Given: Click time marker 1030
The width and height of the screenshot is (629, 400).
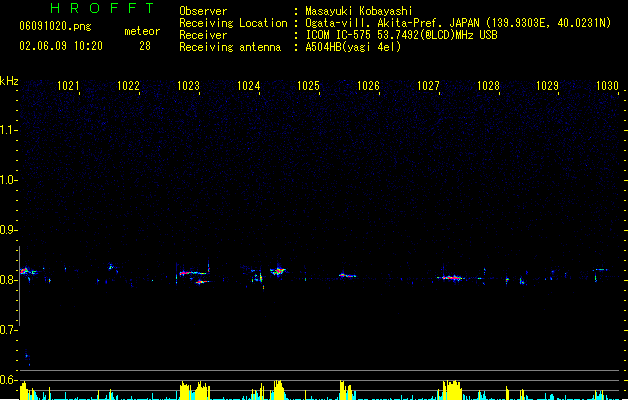Looking at the screenshot, I should tap(607, 86).
